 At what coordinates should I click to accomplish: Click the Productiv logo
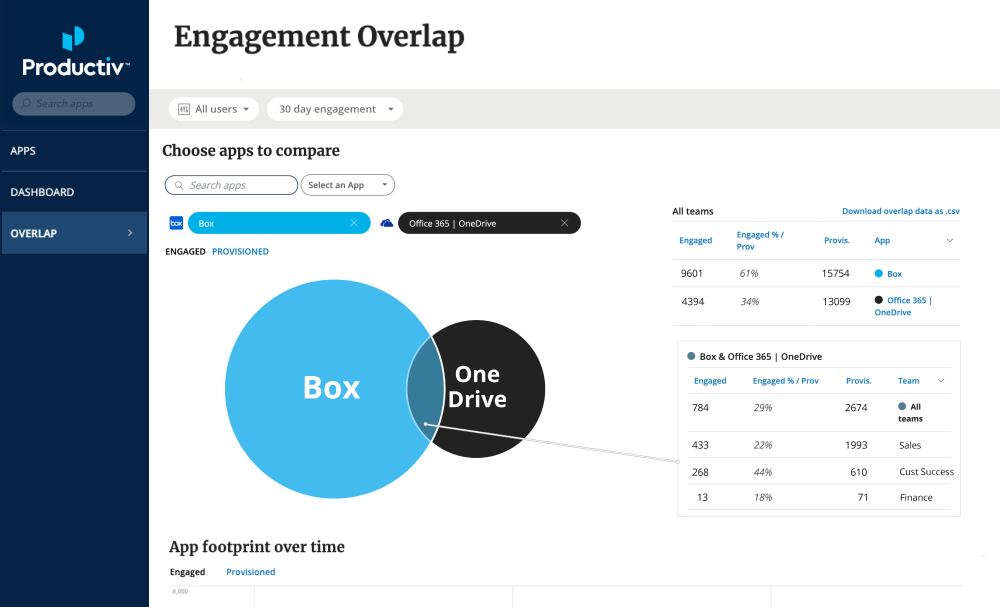[75, 52]
